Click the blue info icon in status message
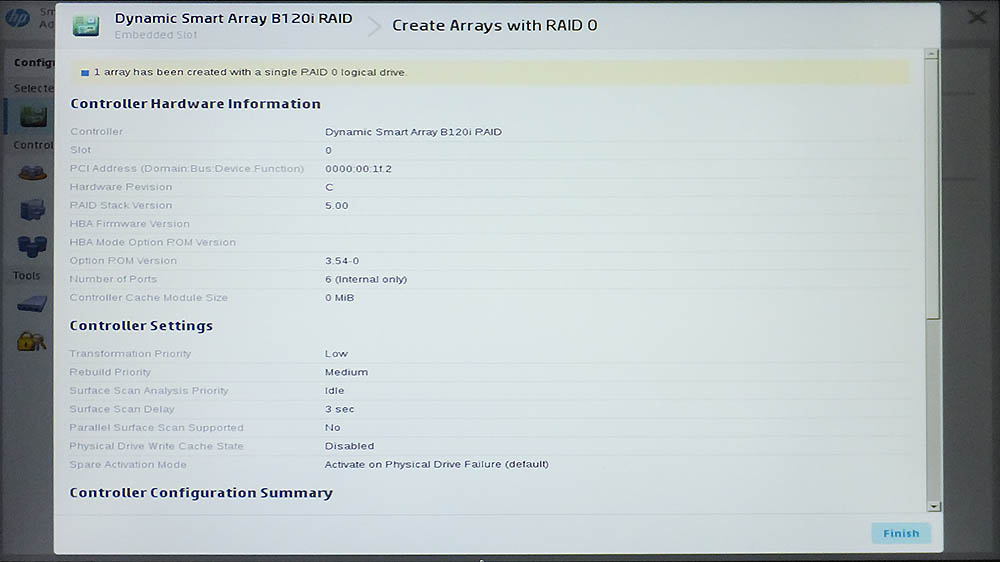1000x562 pixels. pos(85,73)
